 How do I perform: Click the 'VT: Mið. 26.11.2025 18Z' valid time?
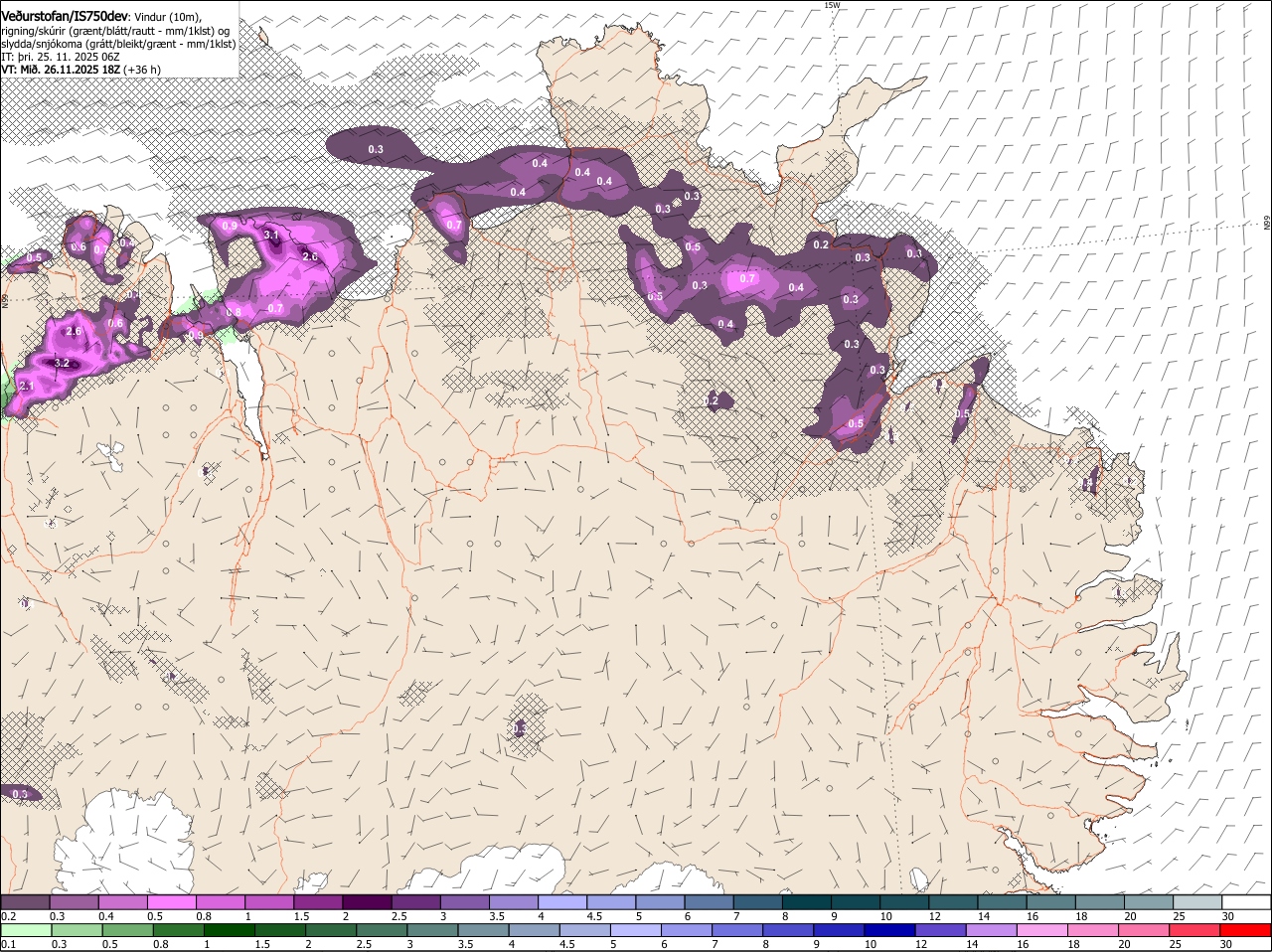pos(61,70)
